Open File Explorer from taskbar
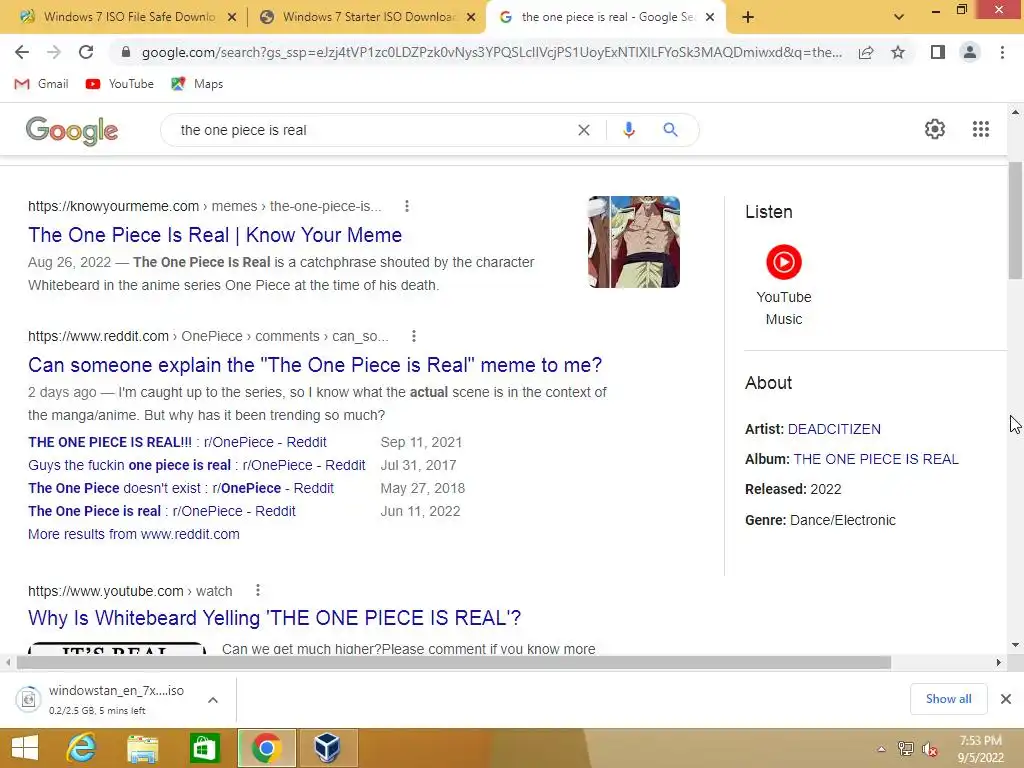Screen dimensions: 1024x768 [142, 748]
